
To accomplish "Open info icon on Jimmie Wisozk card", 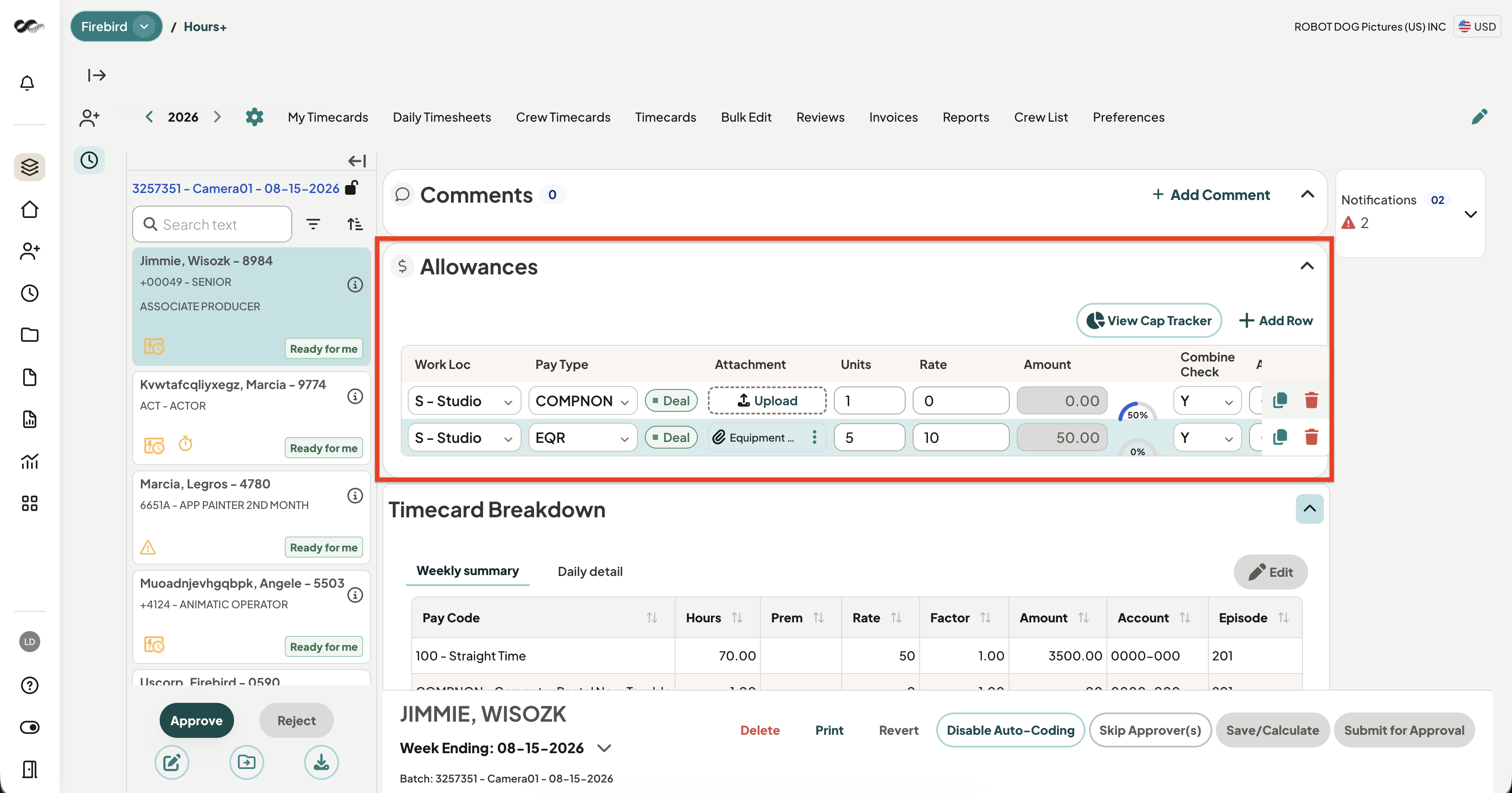I will 355,284.
